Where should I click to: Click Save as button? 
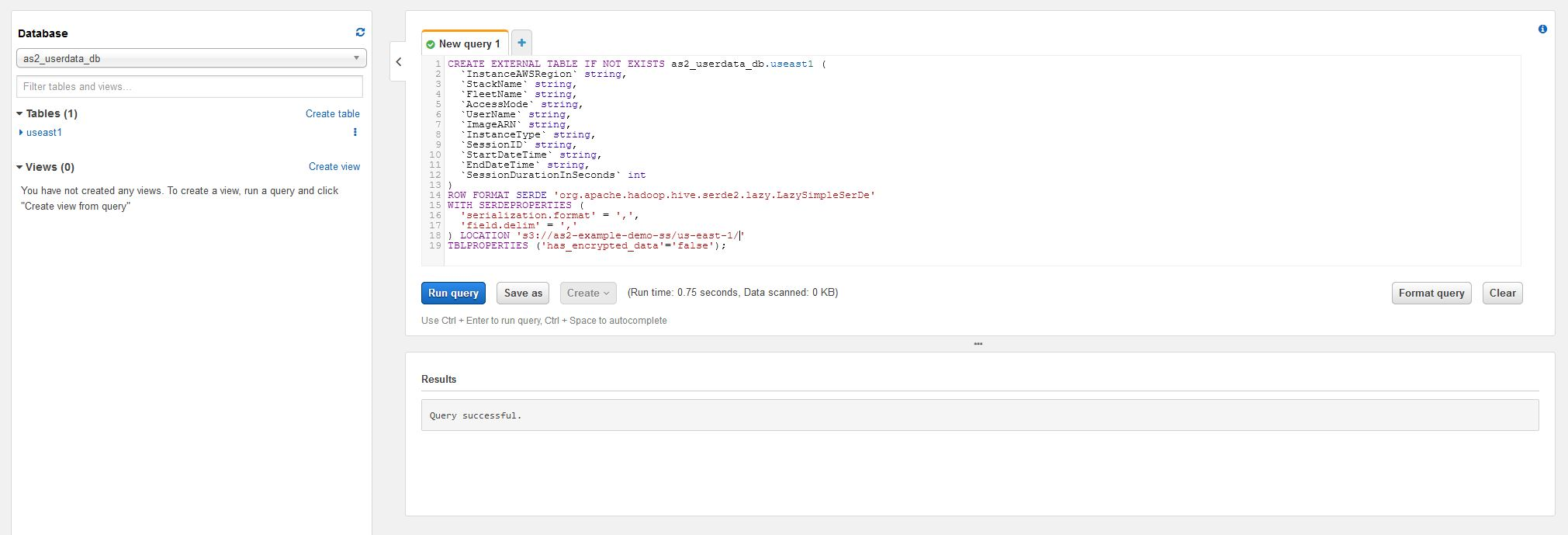pos(523,293)
